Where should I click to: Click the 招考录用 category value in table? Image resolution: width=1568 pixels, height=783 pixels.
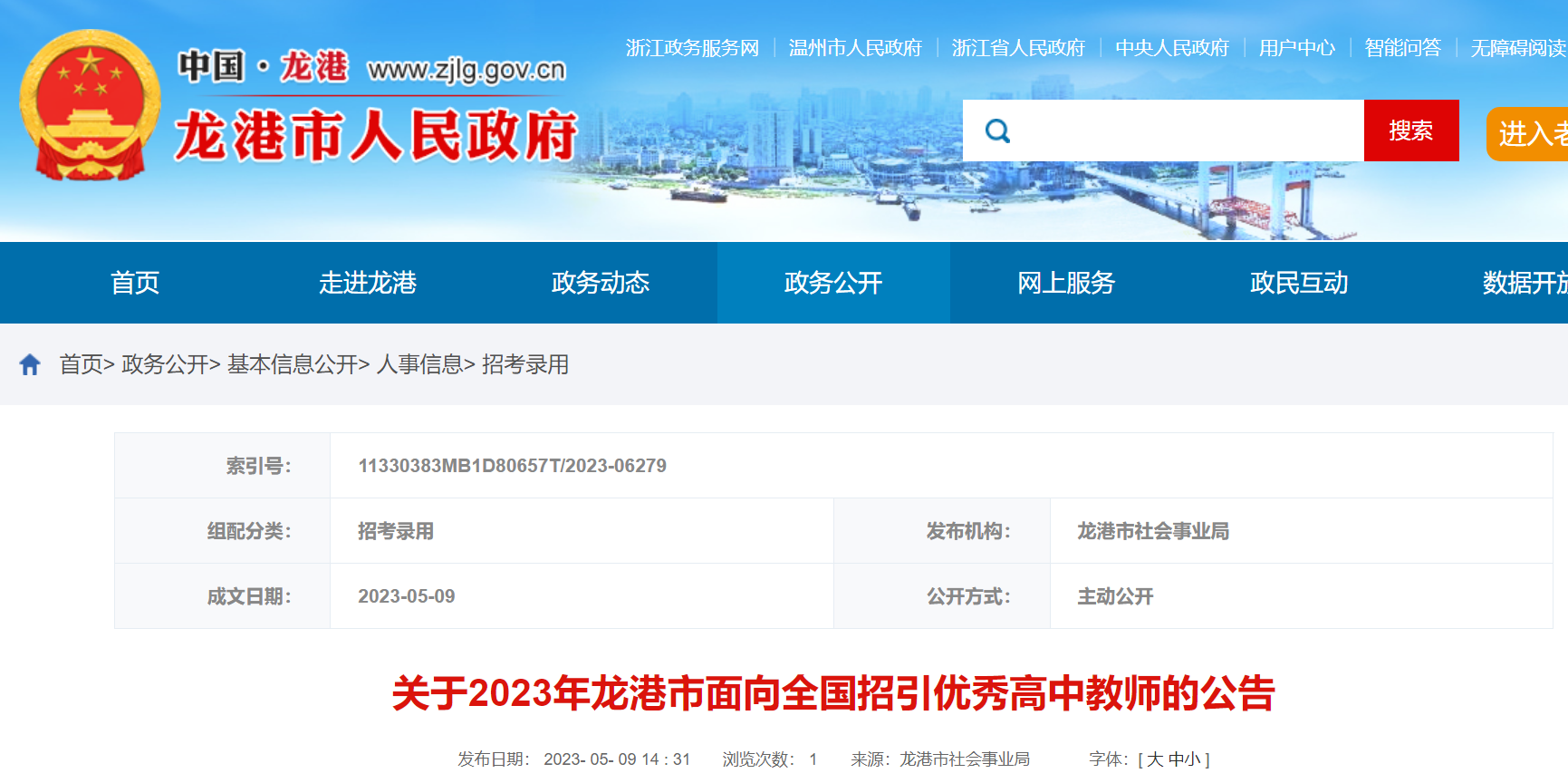point(396,531)
